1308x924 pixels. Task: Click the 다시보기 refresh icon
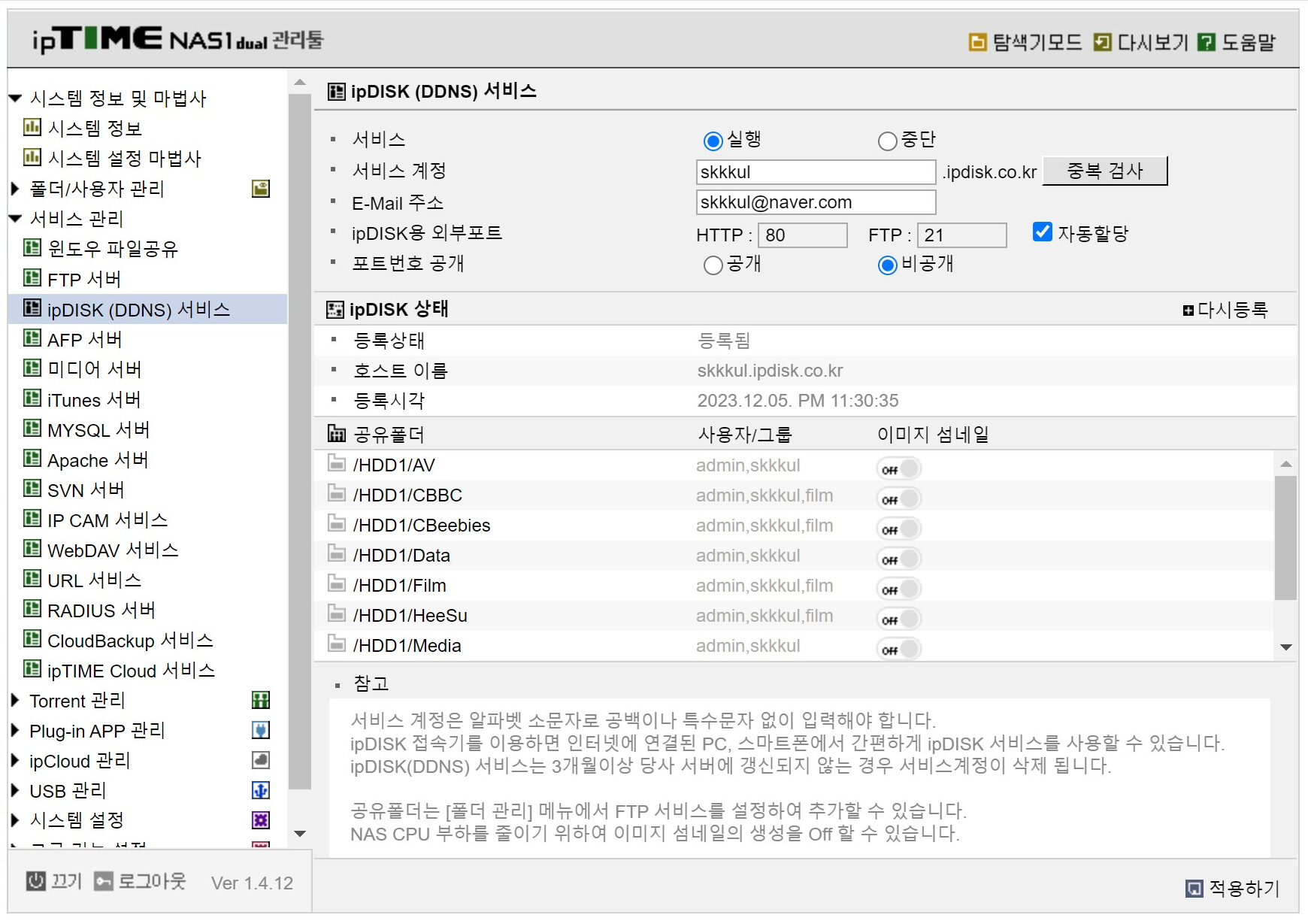tap(1102, 42)
